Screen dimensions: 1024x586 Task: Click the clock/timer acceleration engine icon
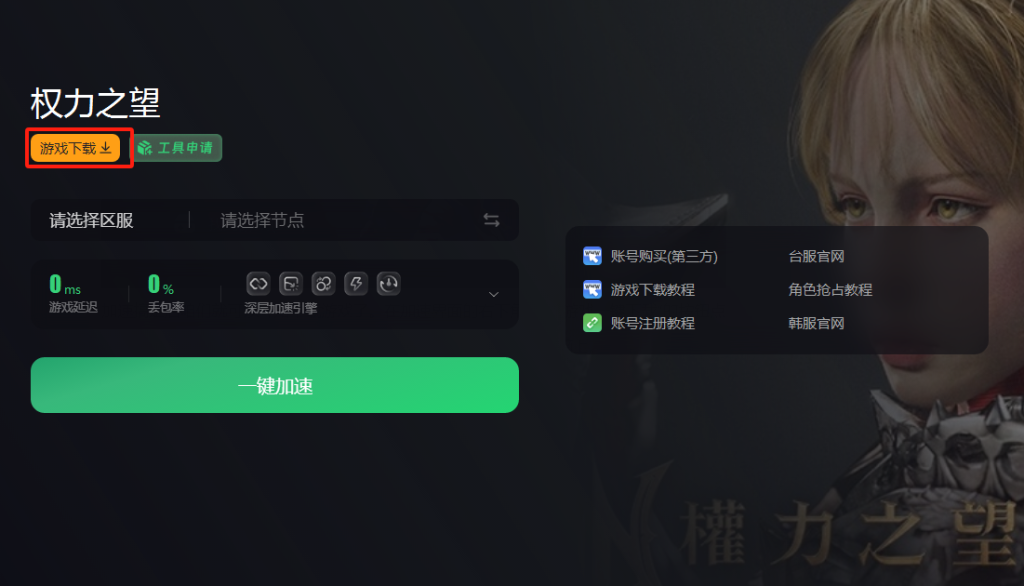coord(389,284)
